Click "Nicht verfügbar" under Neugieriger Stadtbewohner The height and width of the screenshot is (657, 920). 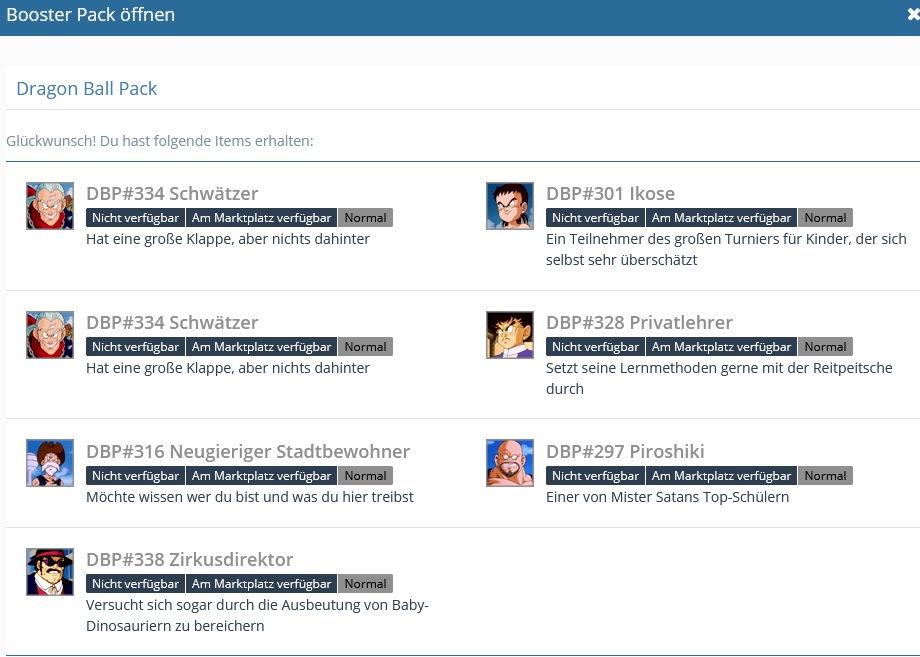(x=135, y=476)
